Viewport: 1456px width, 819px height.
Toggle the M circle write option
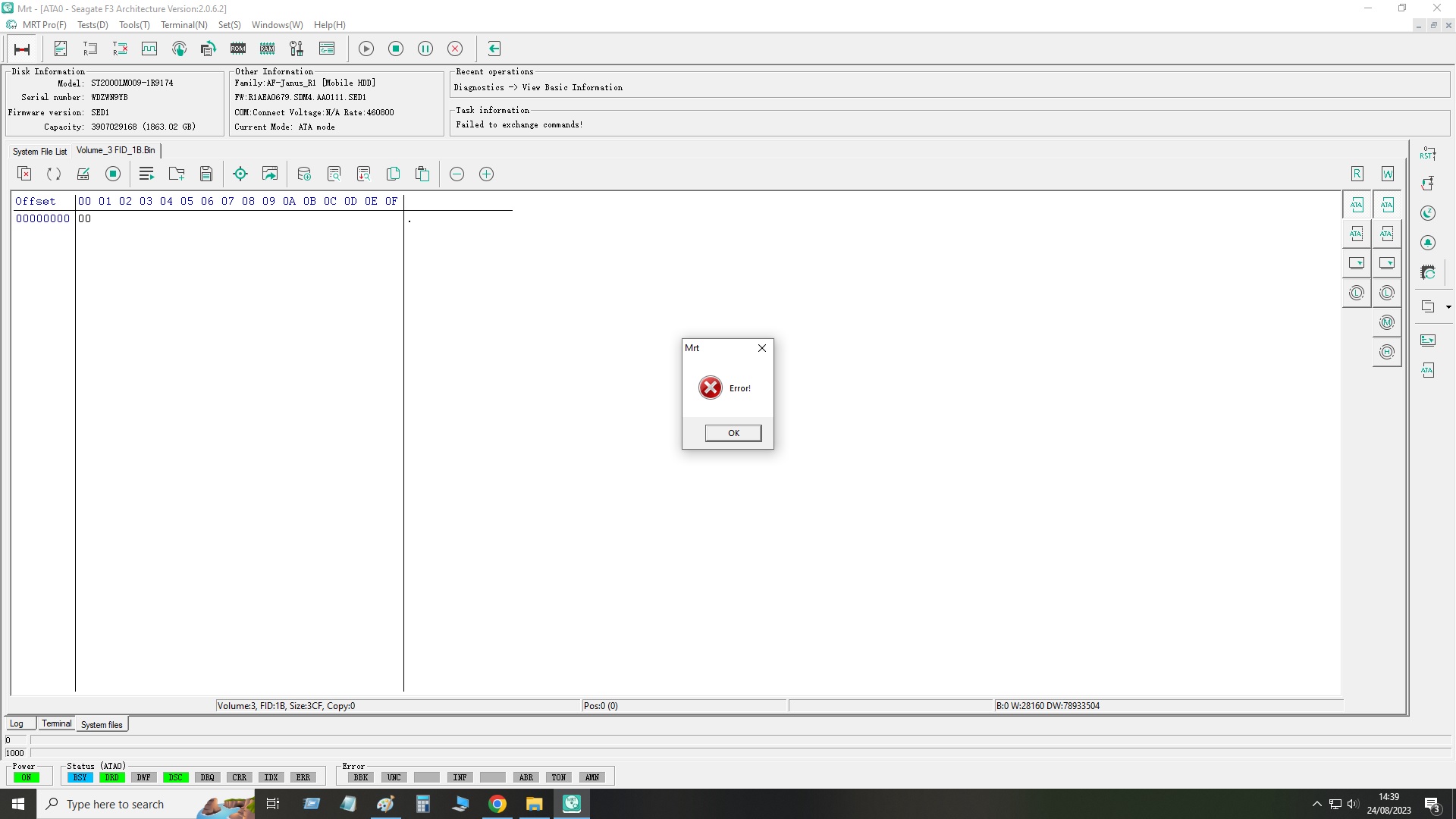(x=1387, y=322)
